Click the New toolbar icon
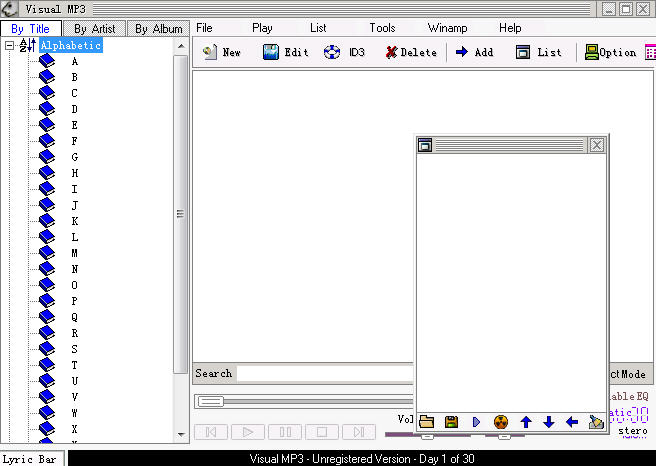The image size is (656, 466). coord(210,52)
